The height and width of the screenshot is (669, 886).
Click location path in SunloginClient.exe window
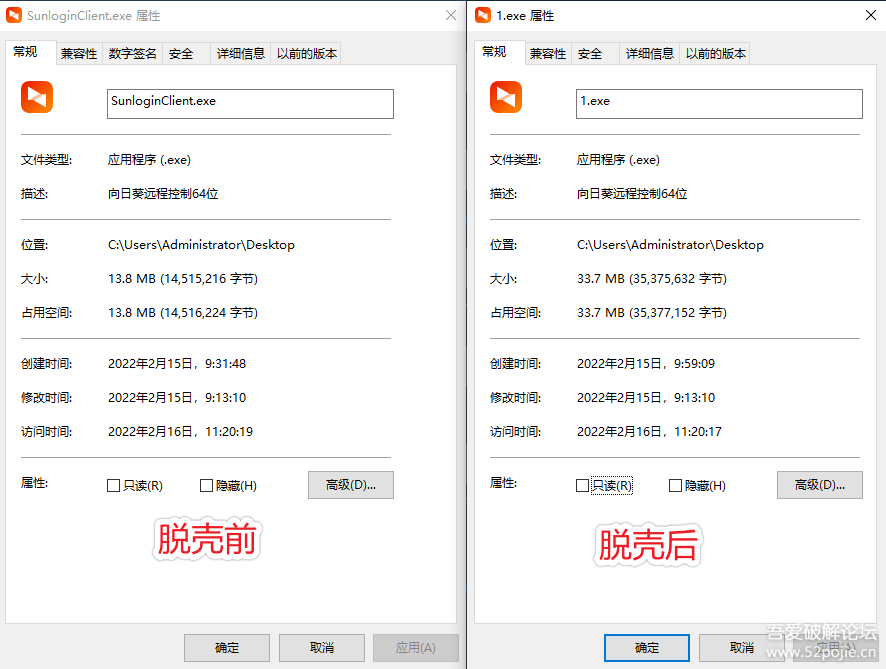click(202, 245)
